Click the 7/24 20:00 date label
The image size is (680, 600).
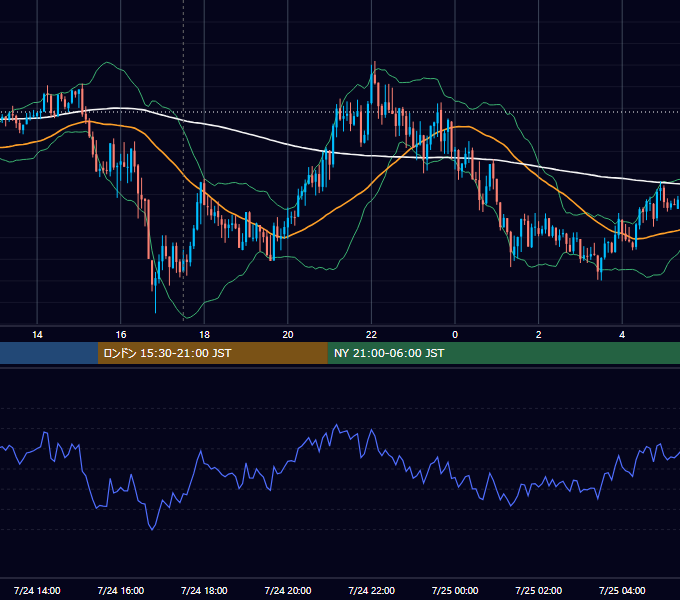(288, 590)
